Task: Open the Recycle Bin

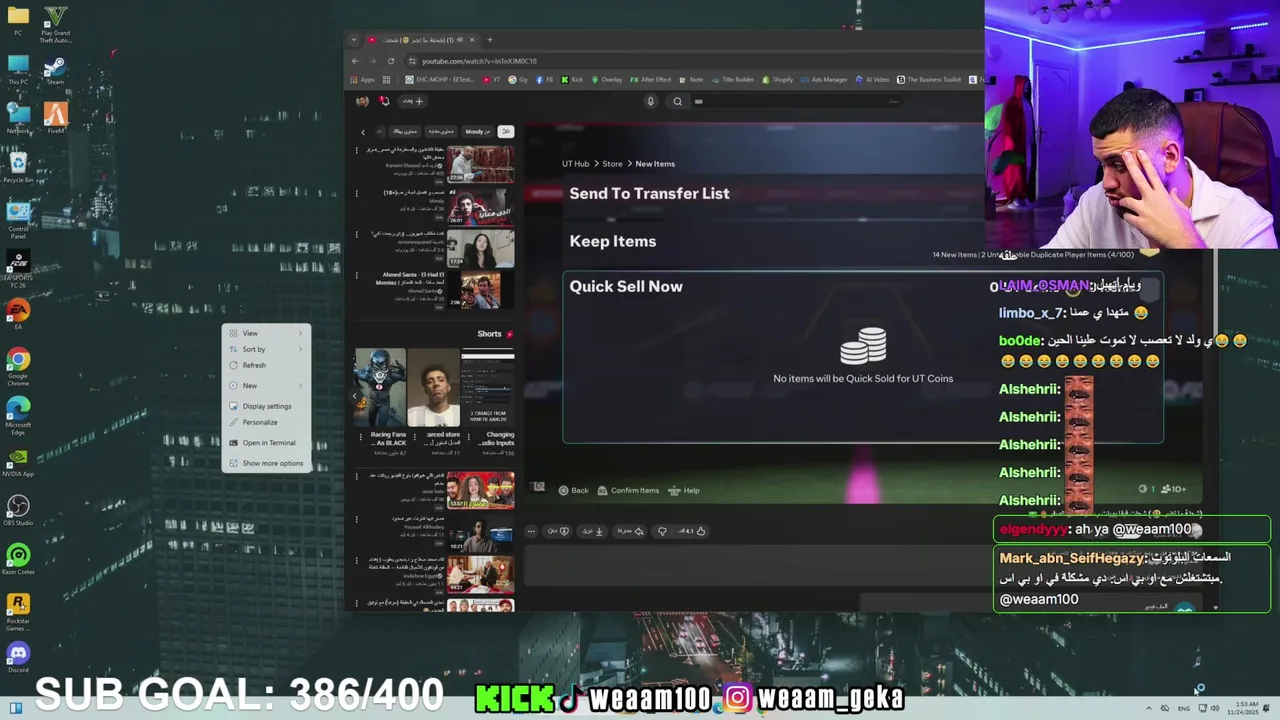Action: click(x=18, y=166)
